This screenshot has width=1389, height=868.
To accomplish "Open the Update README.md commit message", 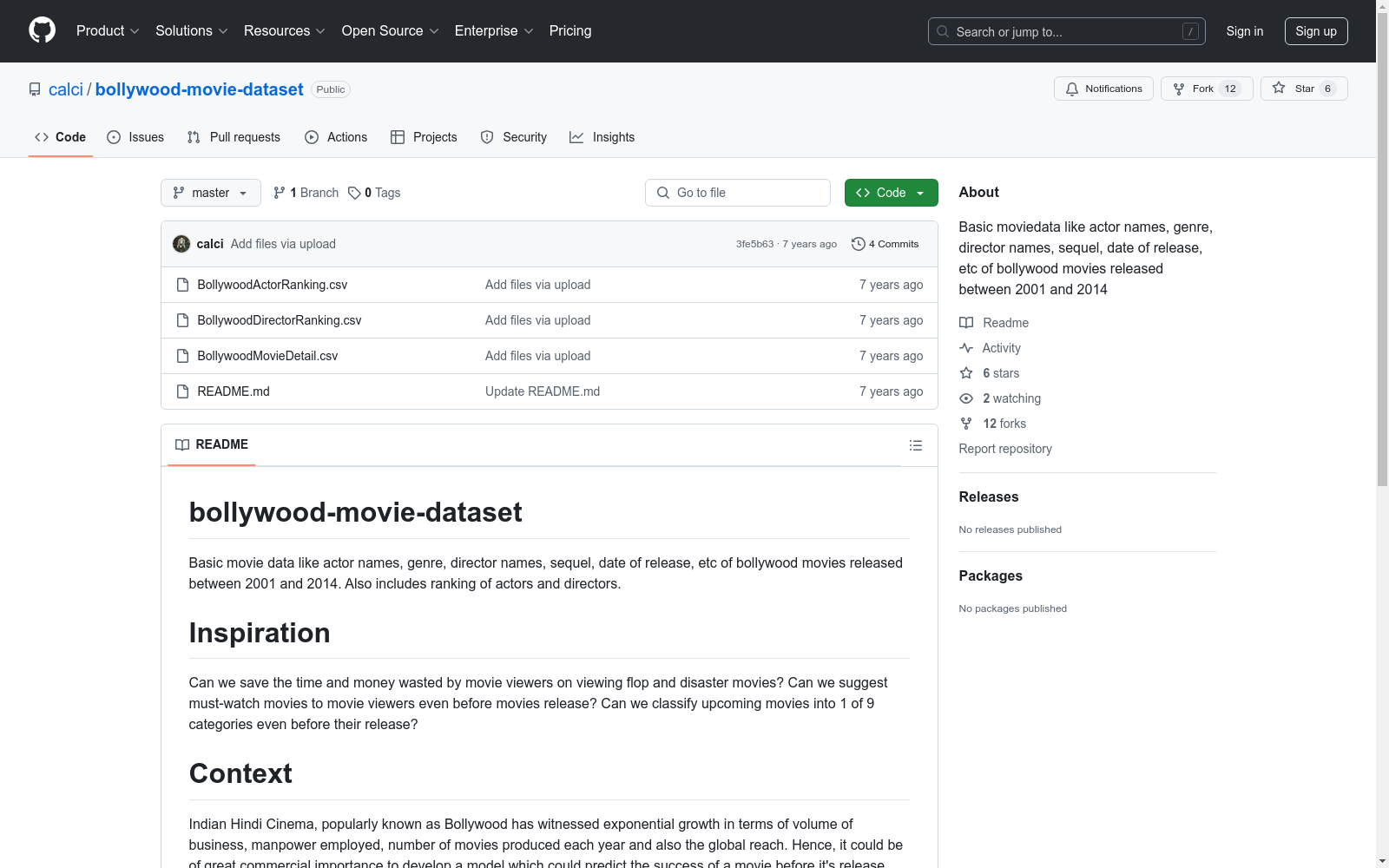I will point(543,391).
